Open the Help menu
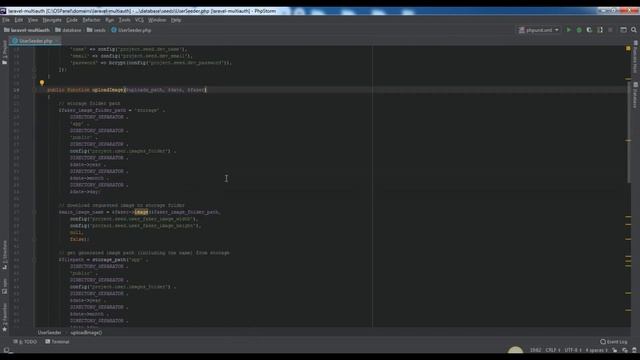640x360 pixels. click(176, 20)
